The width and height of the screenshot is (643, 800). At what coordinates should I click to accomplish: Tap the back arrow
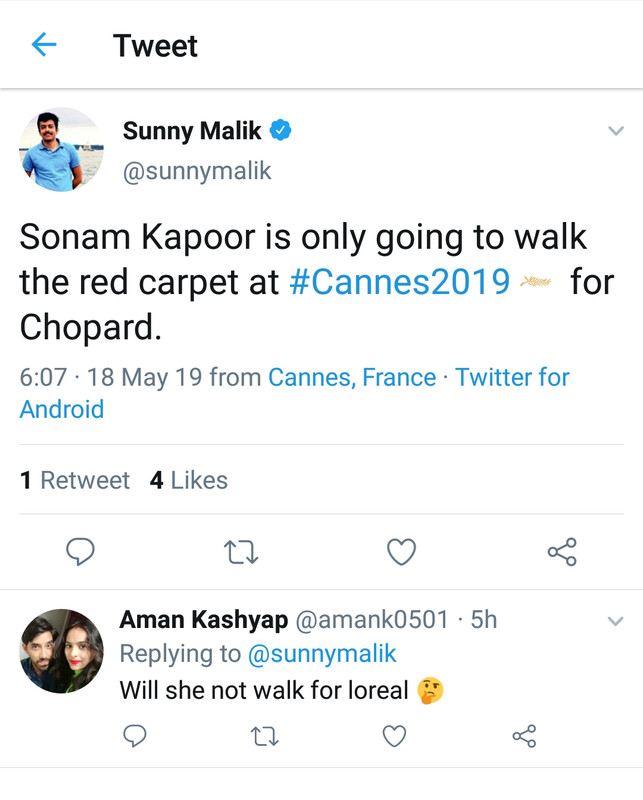(x=44, y=45)
